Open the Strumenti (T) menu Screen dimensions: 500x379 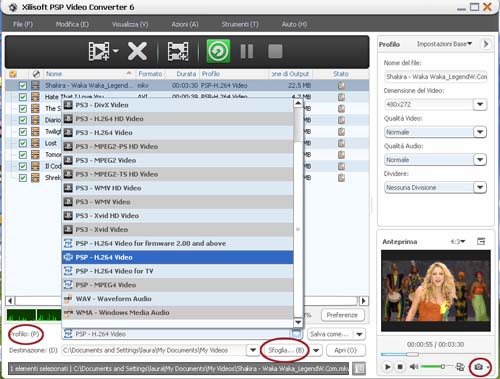[240, 24]
